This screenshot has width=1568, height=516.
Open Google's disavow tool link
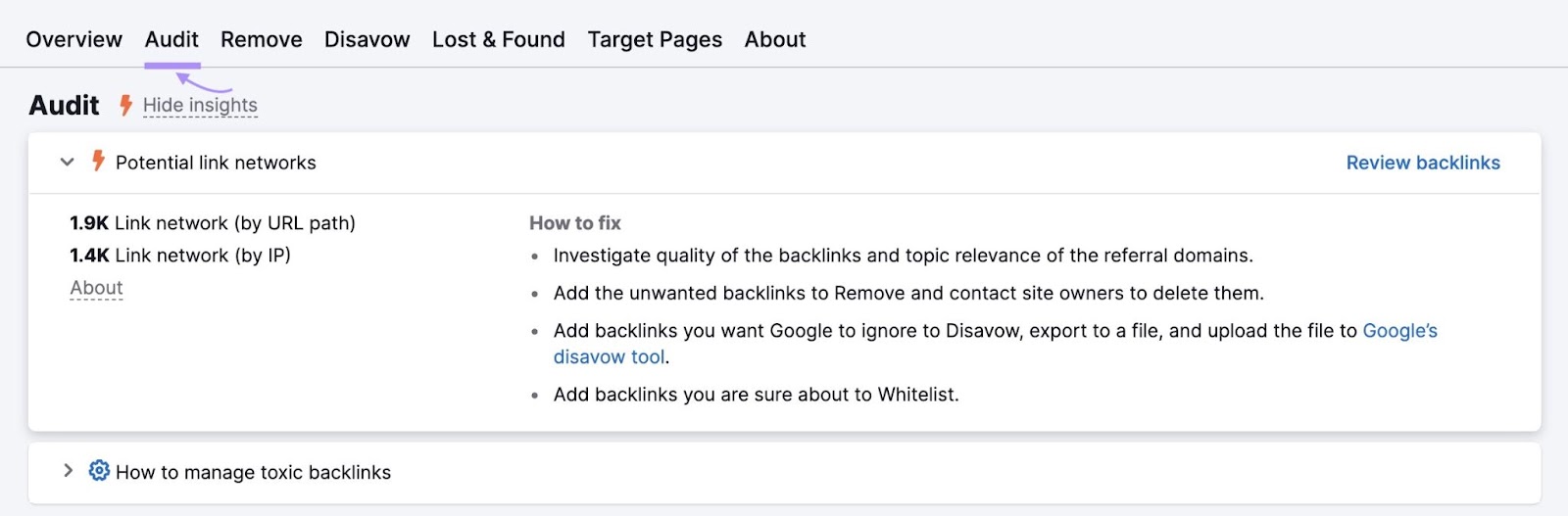click(1399, 331)
